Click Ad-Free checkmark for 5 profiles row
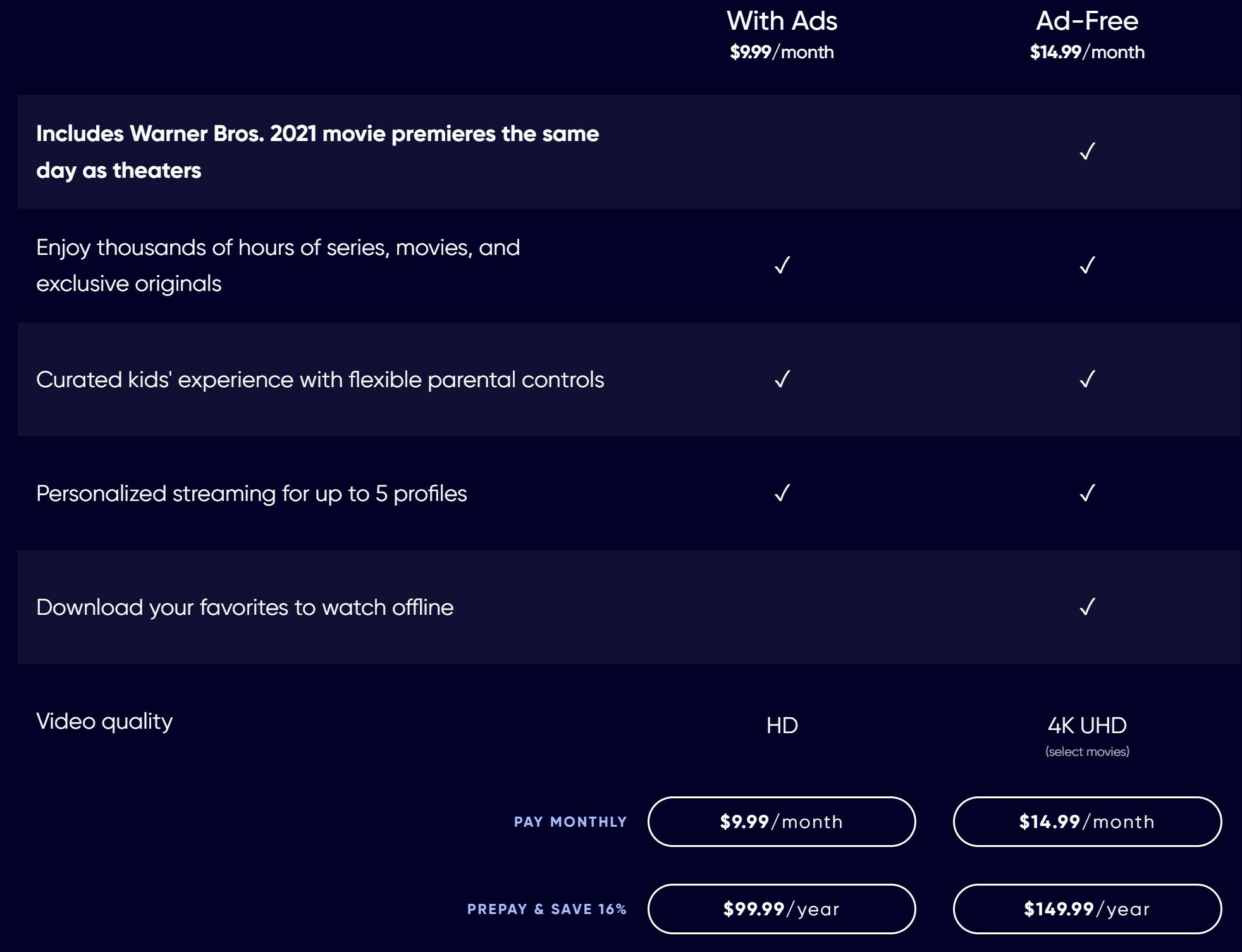The width and height of the screenshot is (1242, 952). click(1087, 493)
